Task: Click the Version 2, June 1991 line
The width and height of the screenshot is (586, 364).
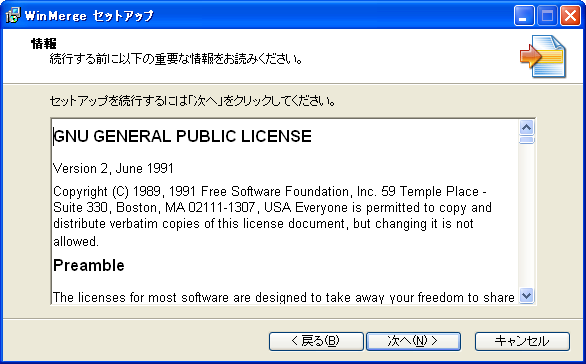Action: click(x=113, y=169)
